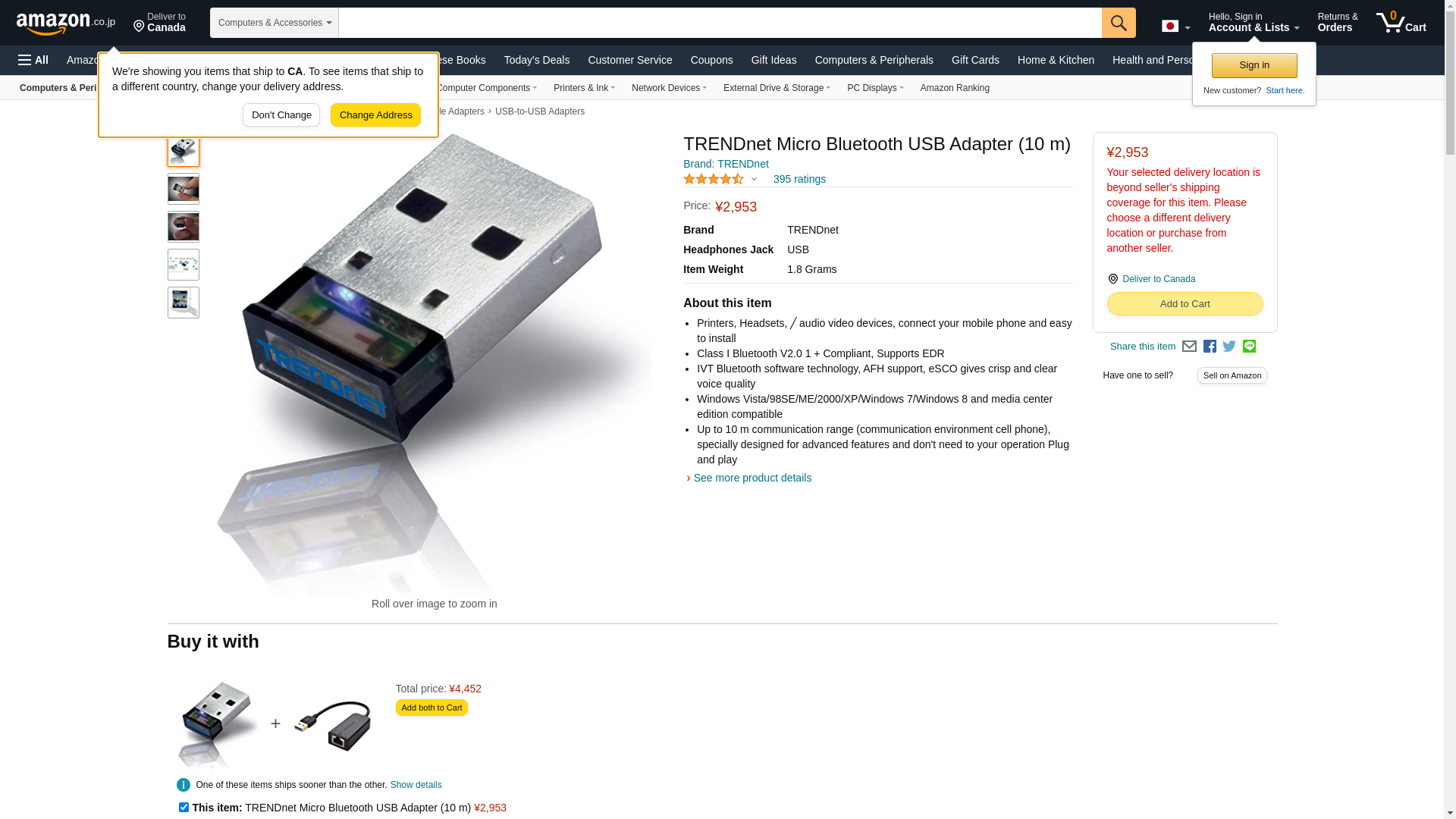Open Today's Deals in the nav bar
1456x819 pixels.
pyautogui.click(x=537, y=60)
